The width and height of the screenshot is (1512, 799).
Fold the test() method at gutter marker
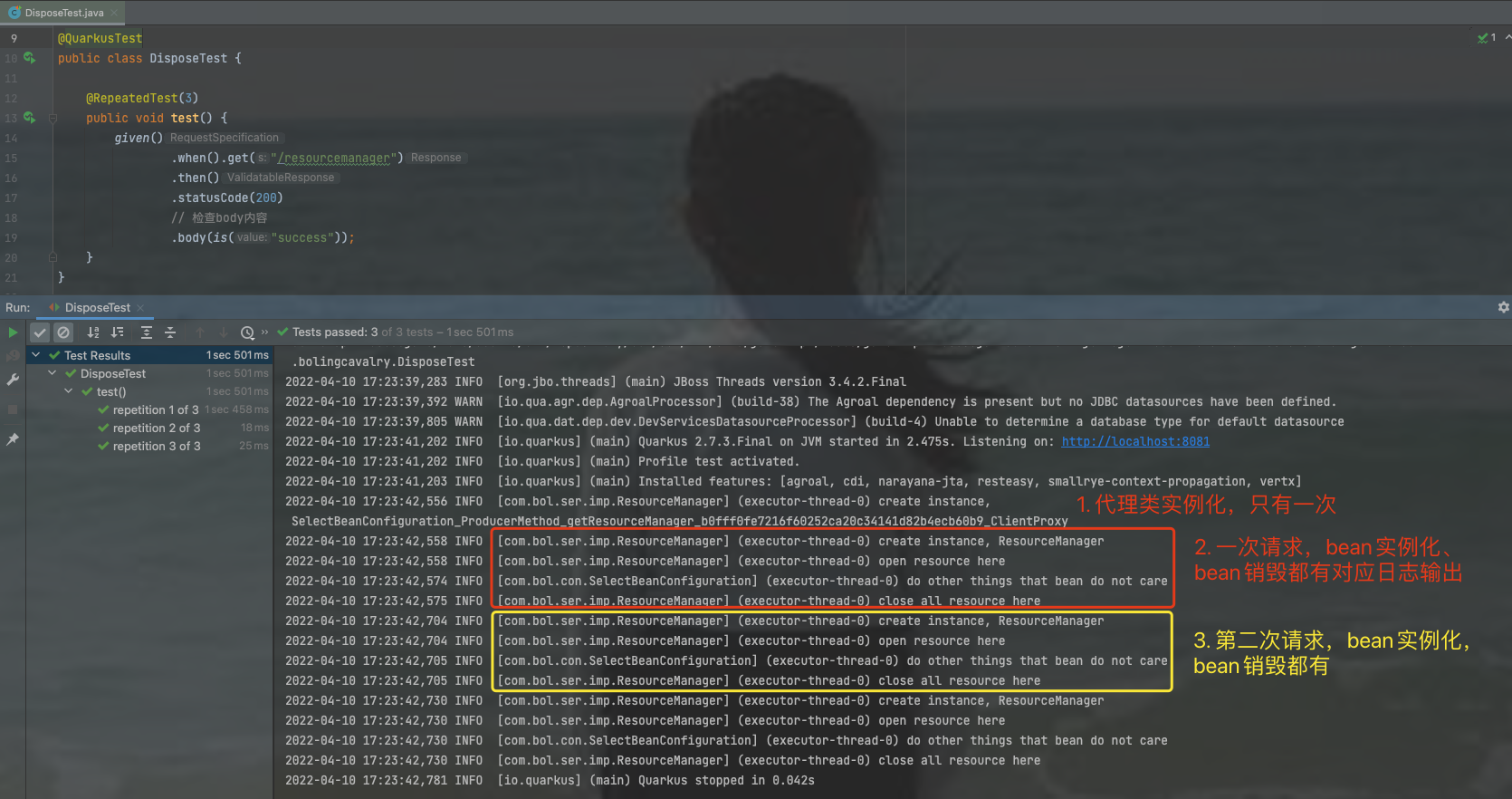click(53, 118)
